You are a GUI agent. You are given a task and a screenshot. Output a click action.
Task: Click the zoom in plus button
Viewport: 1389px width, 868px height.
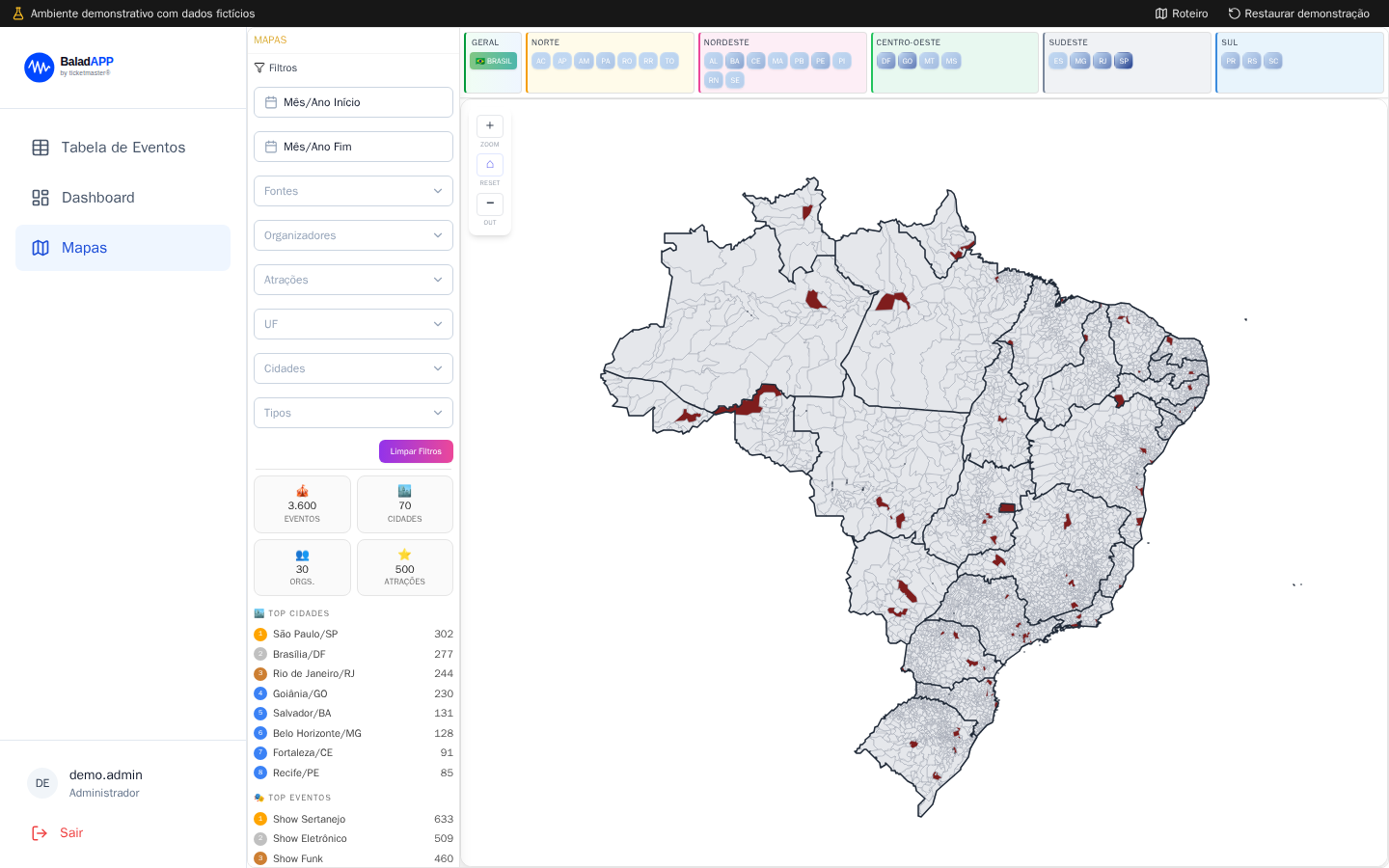click(x=490, y=126)
